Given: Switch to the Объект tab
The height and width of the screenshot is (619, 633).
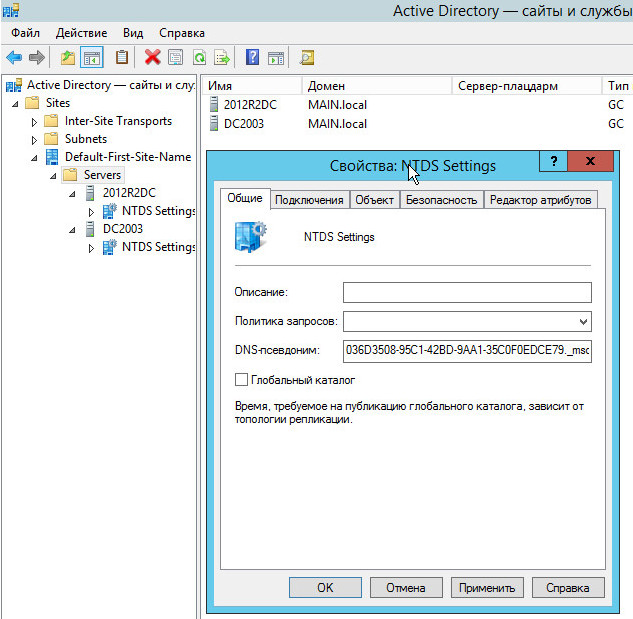Looking at the screenshot, I should (375, 200).
